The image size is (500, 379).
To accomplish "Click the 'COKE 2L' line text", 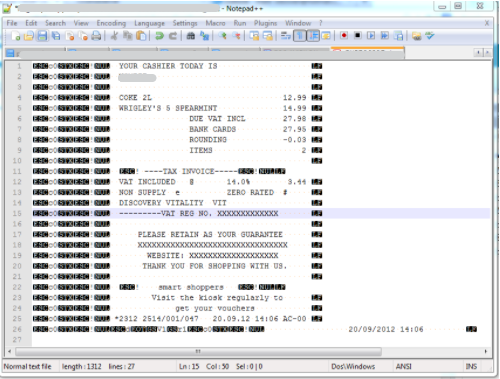I will (x=135, y=98).
